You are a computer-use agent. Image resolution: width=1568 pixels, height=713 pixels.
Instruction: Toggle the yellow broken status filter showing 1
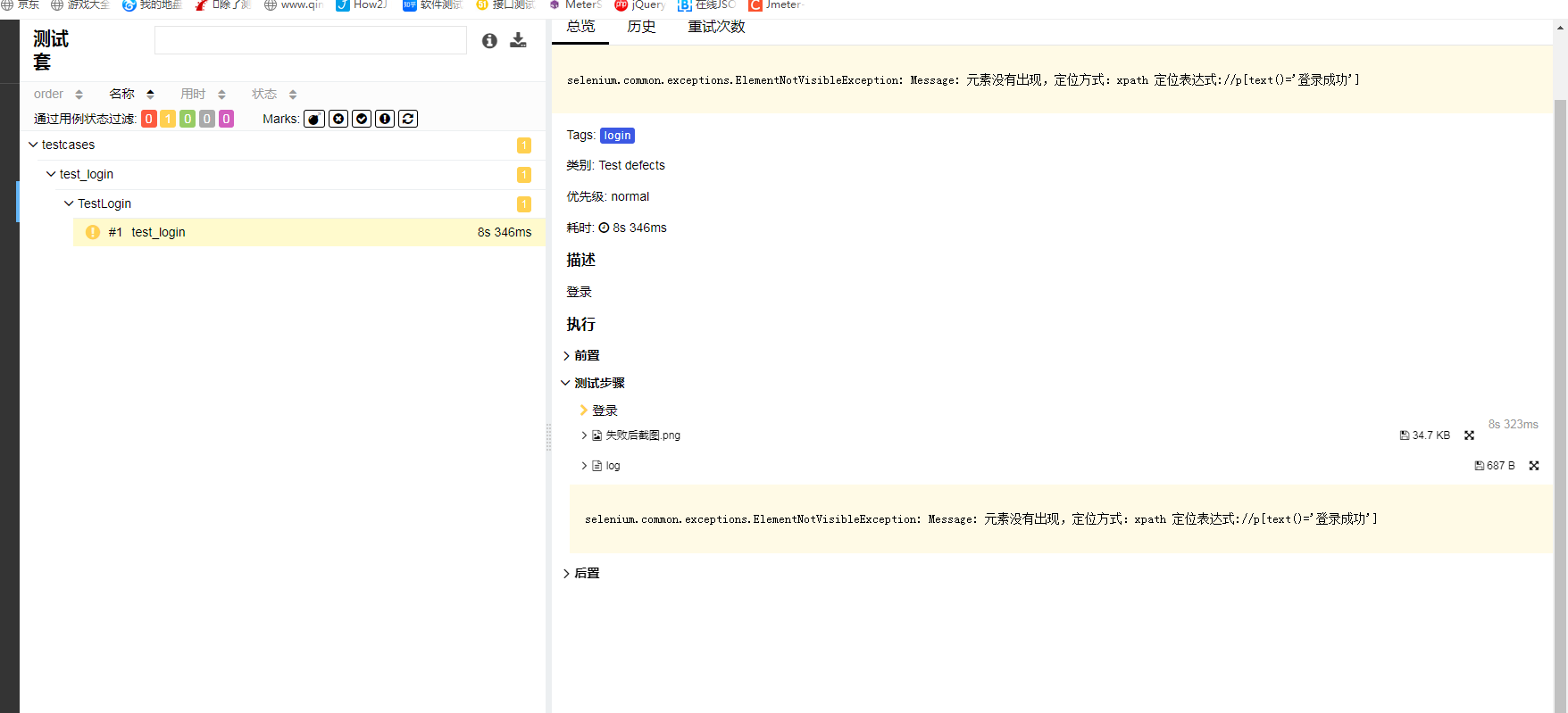168,119
